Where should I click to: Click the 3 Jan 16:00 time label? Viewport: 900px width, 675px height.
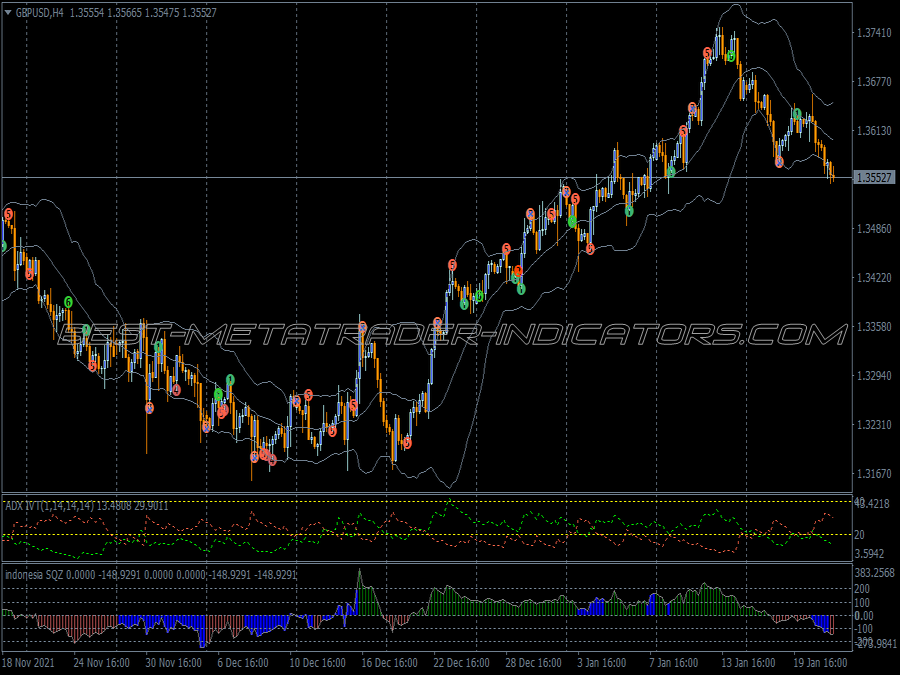pyautogui.click(x=602, y=662)
